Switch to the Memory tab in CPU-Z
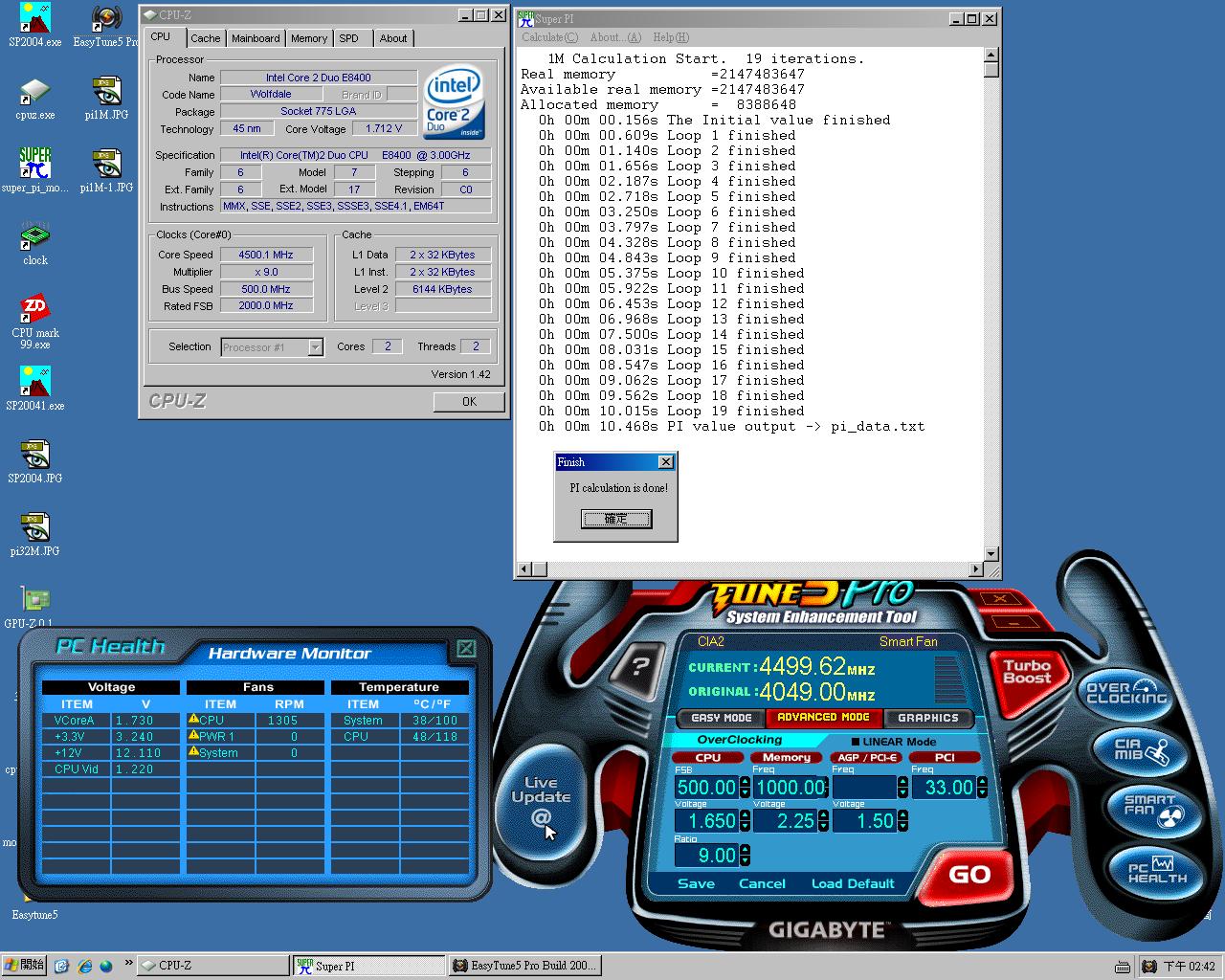Viewport: 1225px width, 980px height. pos(309,38)
